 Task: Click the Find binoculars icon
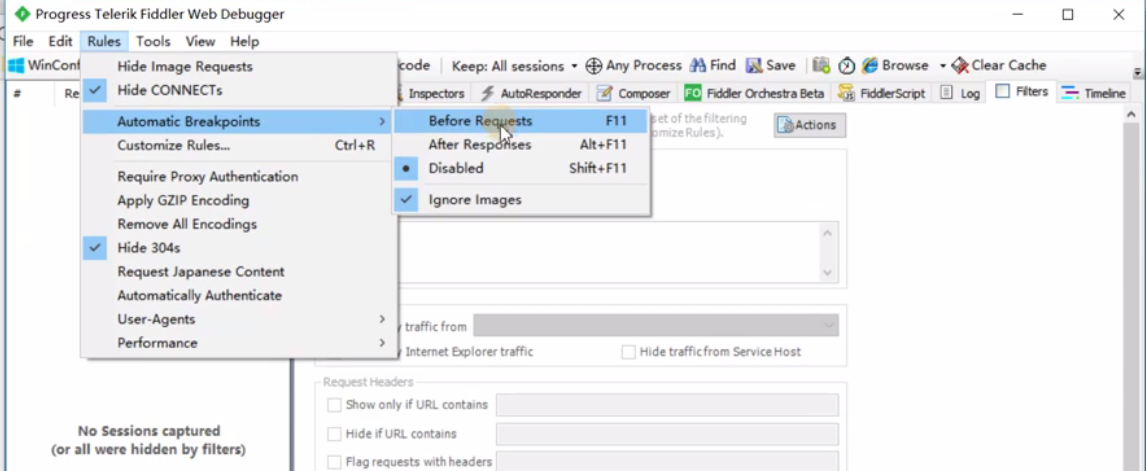pyautogui.click(x=698, y=66)
